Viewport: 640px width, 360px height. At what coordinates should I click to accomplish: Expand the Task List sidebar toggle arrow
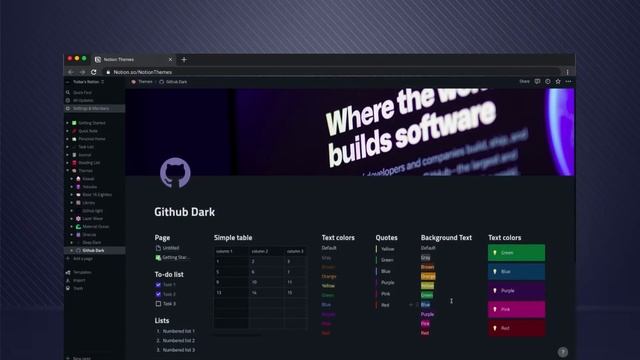[67, 147]
